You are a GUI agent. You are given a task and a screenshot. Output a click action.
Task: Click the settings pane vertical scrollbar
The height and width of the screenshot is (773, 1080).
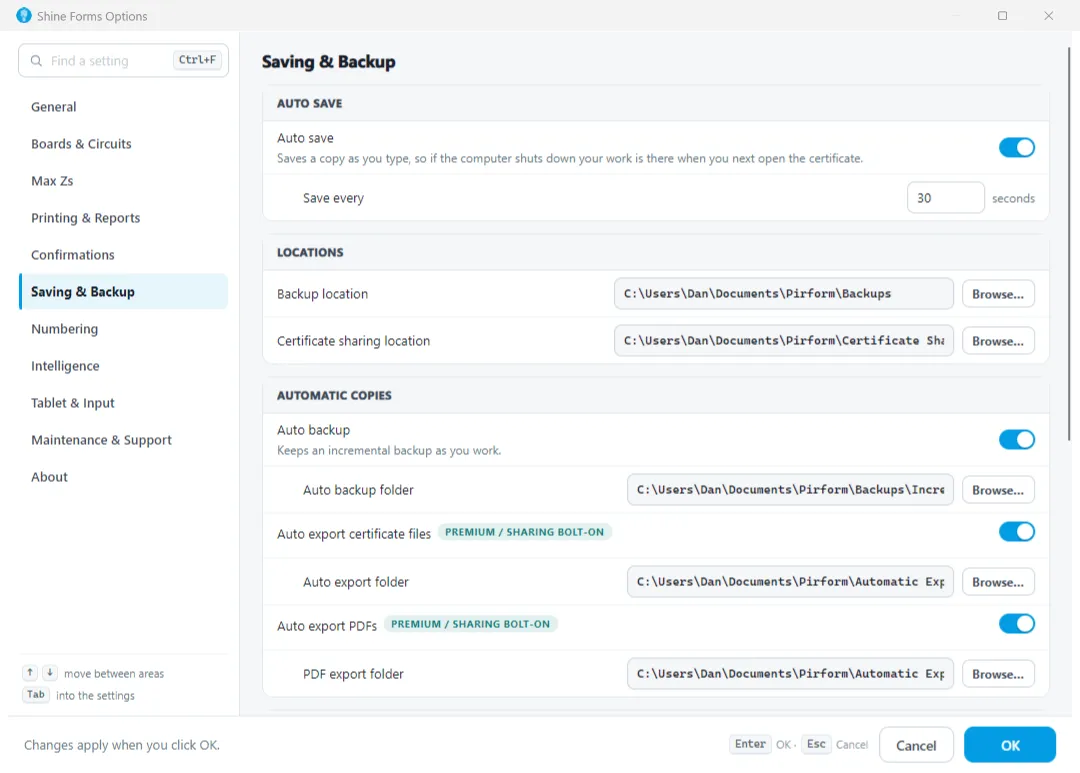tap(1069, 243)
